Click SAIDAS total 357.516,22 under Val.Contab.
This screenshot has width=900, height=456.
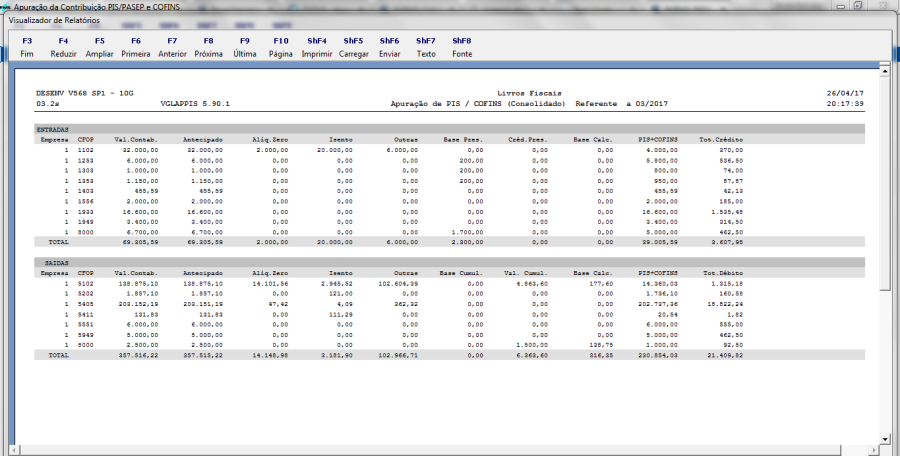point(138,355)
